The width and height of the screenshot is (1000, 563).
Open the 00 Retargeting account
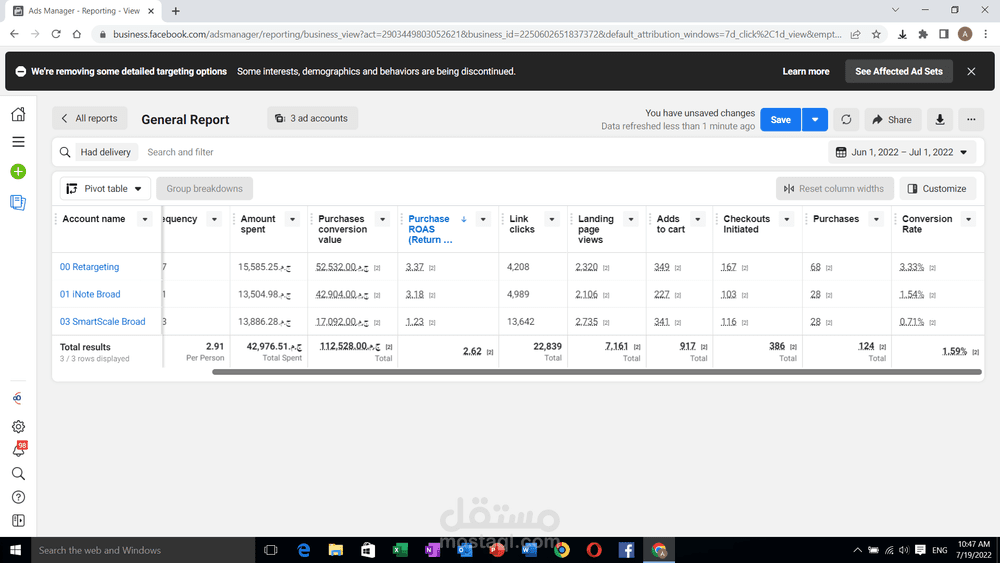(89, 267)
